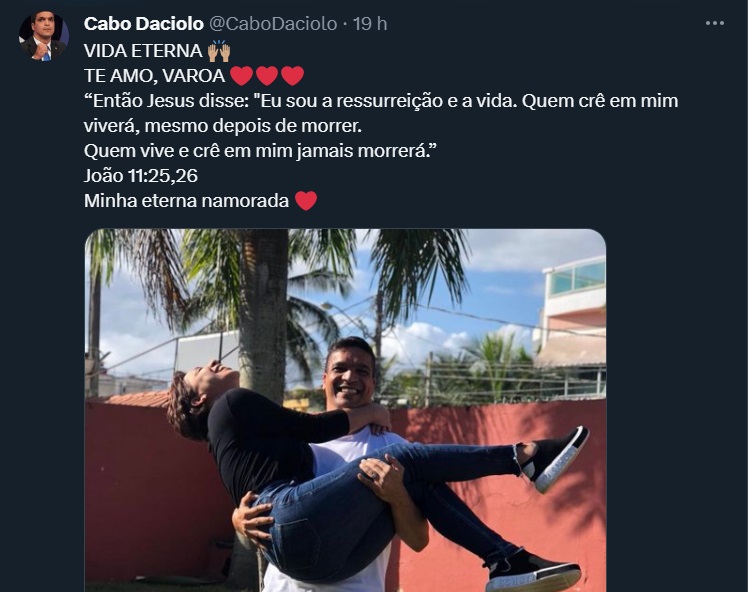
Task: Open the attached photo of the couple
Action: 345,410
